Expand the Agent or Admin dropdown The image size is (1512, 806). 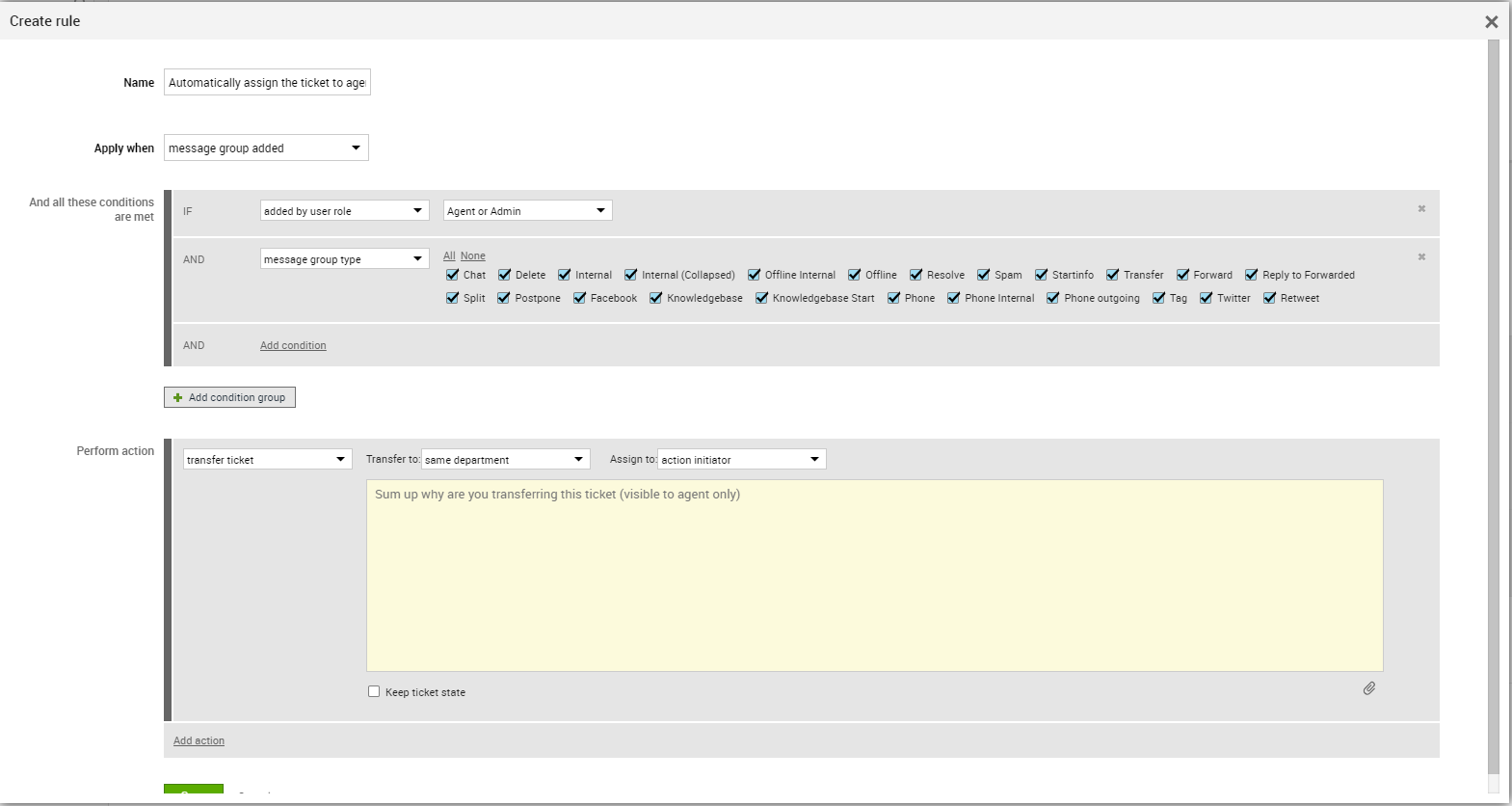(527, 210)
